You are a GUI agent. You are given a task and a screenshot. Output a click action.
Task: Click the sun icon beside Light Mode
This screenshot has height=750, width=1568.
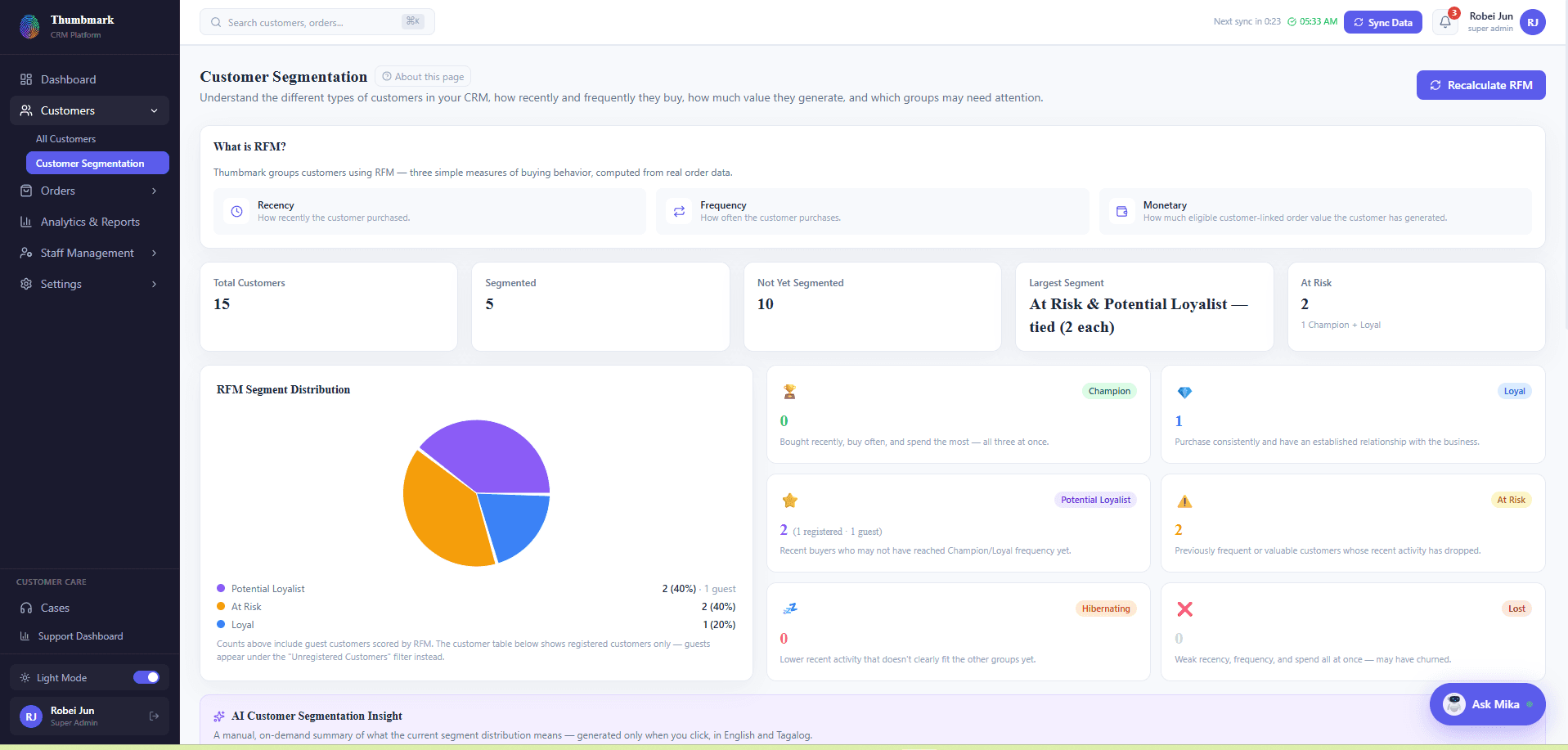[x=25, y=678]
